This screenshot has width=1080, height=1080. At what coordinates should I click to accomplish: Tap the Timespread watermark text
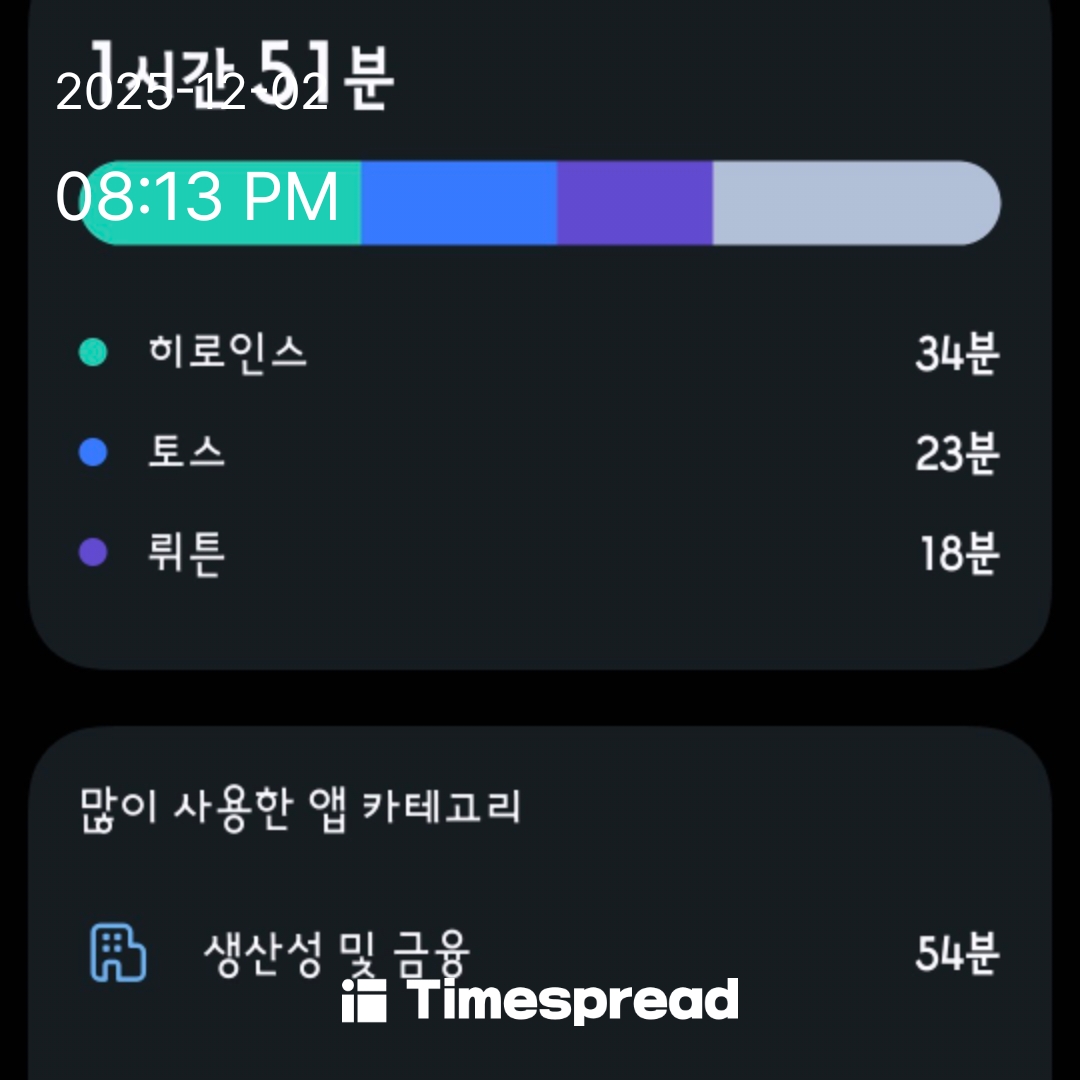tap(572, 1001)
